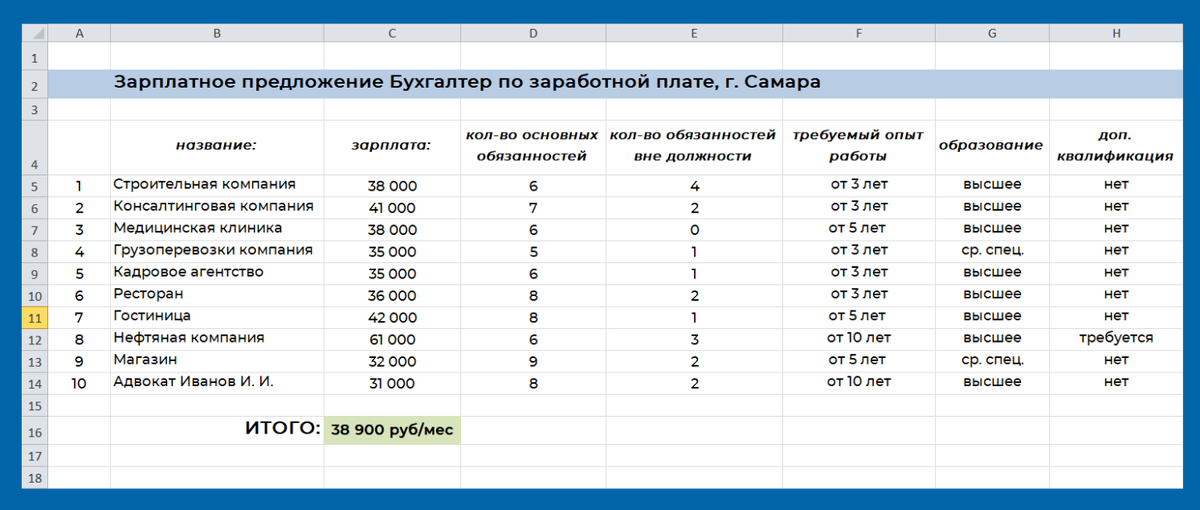Click 'от 5 лет' in Гостиница row
This screenshot has width=1200, height=510.
(x=858, y=316)
